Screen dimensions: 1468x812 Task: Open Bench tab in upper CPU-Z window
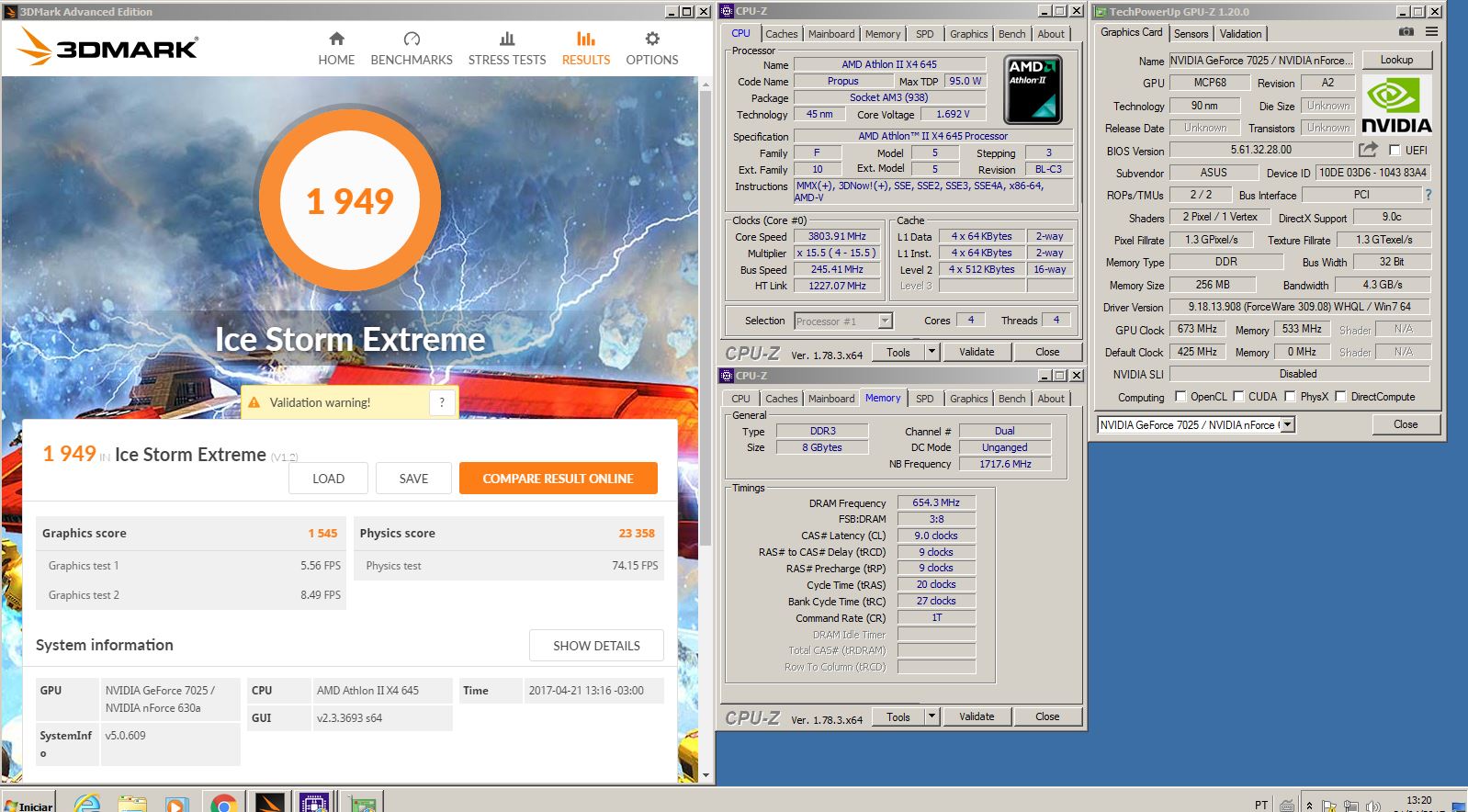click(x=1011, y=34)
